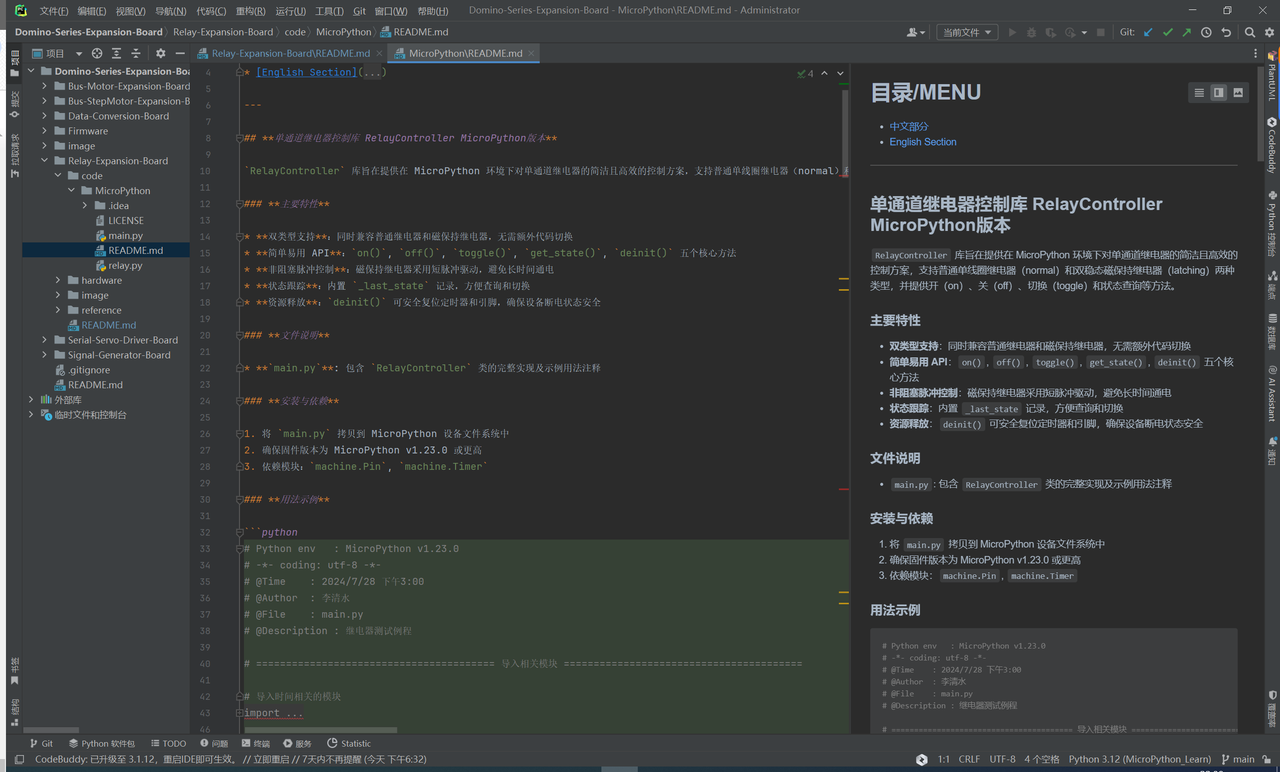
Task: Collapse the MicroPython folder
Action: click(71, 190)
